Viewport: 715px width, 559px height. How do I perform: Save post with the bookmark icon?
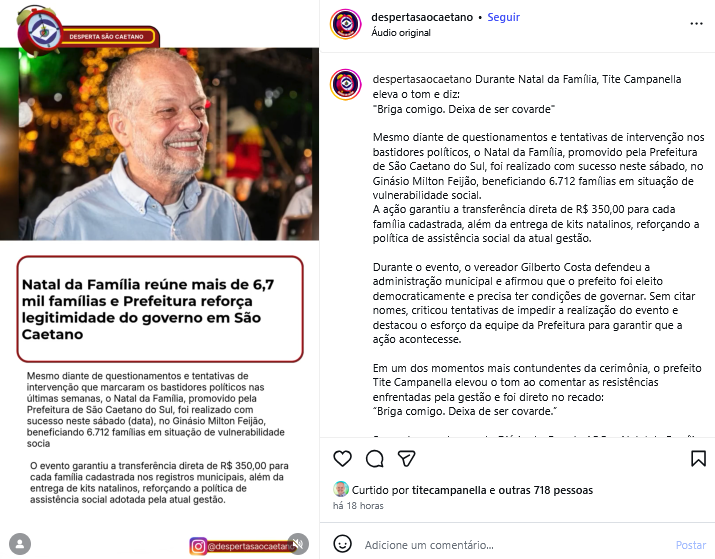[x=698, y=458]
